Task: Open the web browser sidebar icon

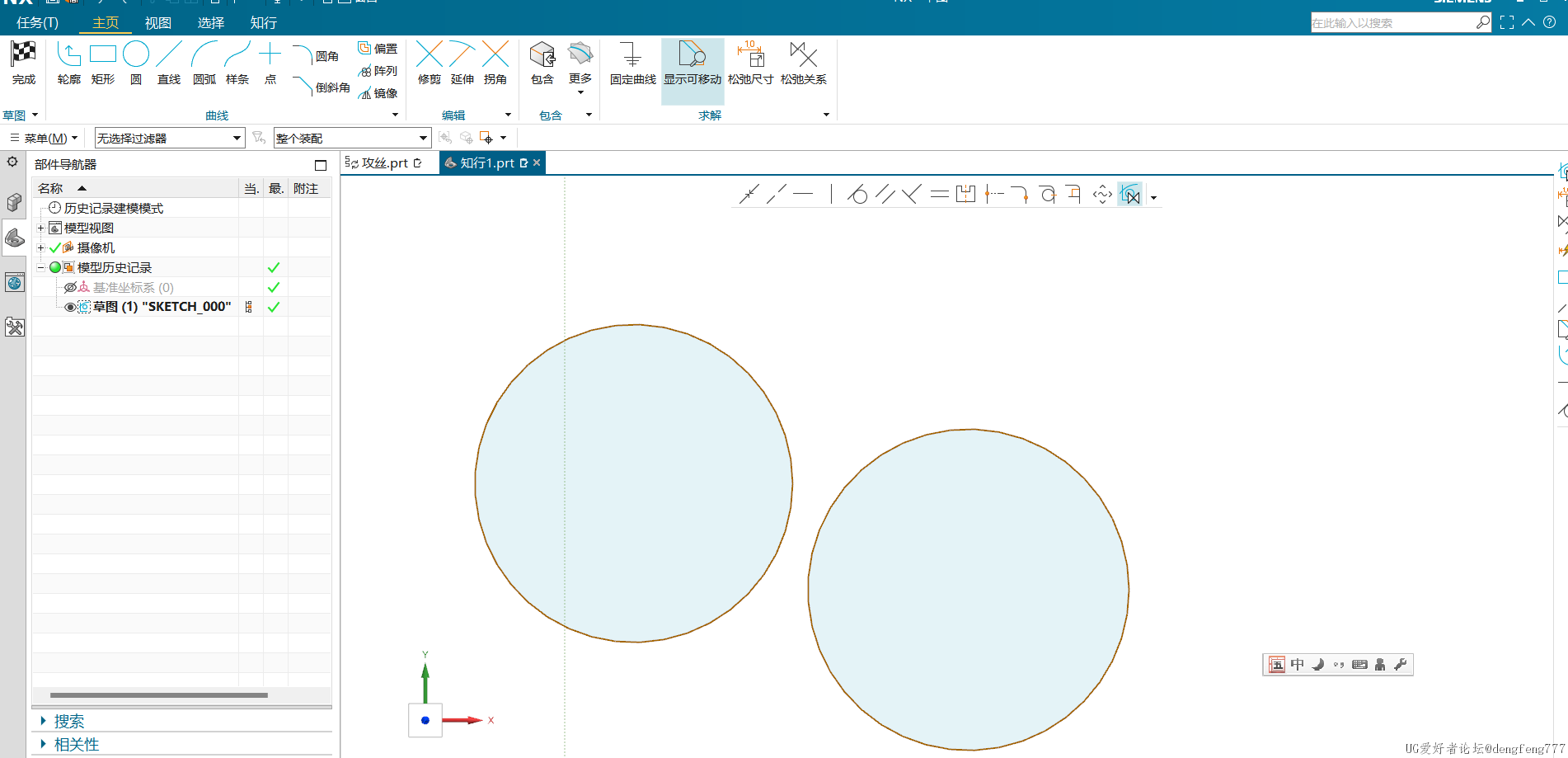Action: click(x=14, y=283)
